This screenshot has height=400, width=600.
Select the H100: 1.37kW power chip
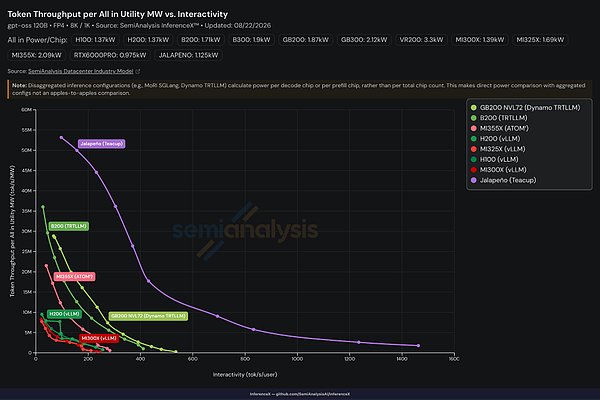(95, 40)
